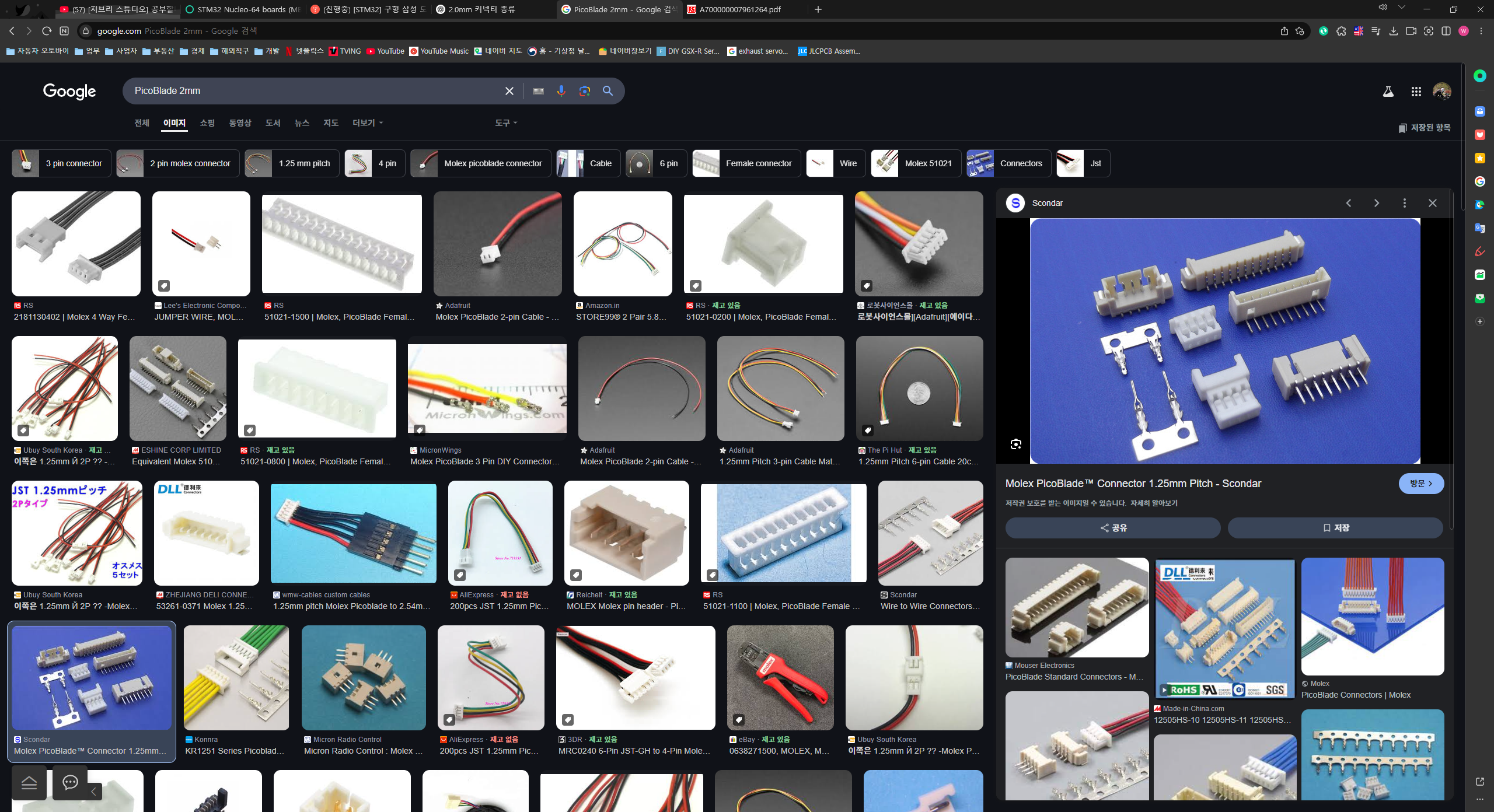The width and height of the screenshot is (1494, 812).
Task: Open three-dot menu in preview panel
Action: pos(1404,203)
